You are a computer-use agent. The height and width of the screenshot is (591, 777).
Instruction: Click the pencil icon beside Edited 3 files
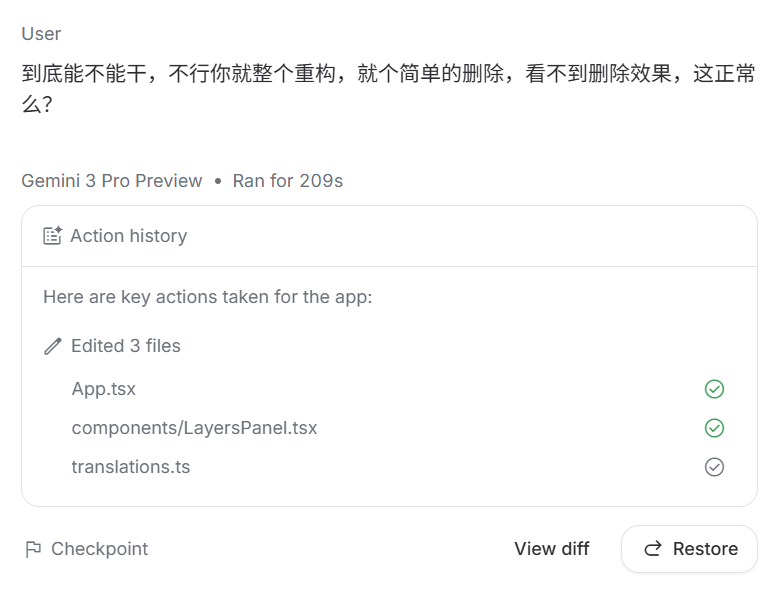coord(53,346)
